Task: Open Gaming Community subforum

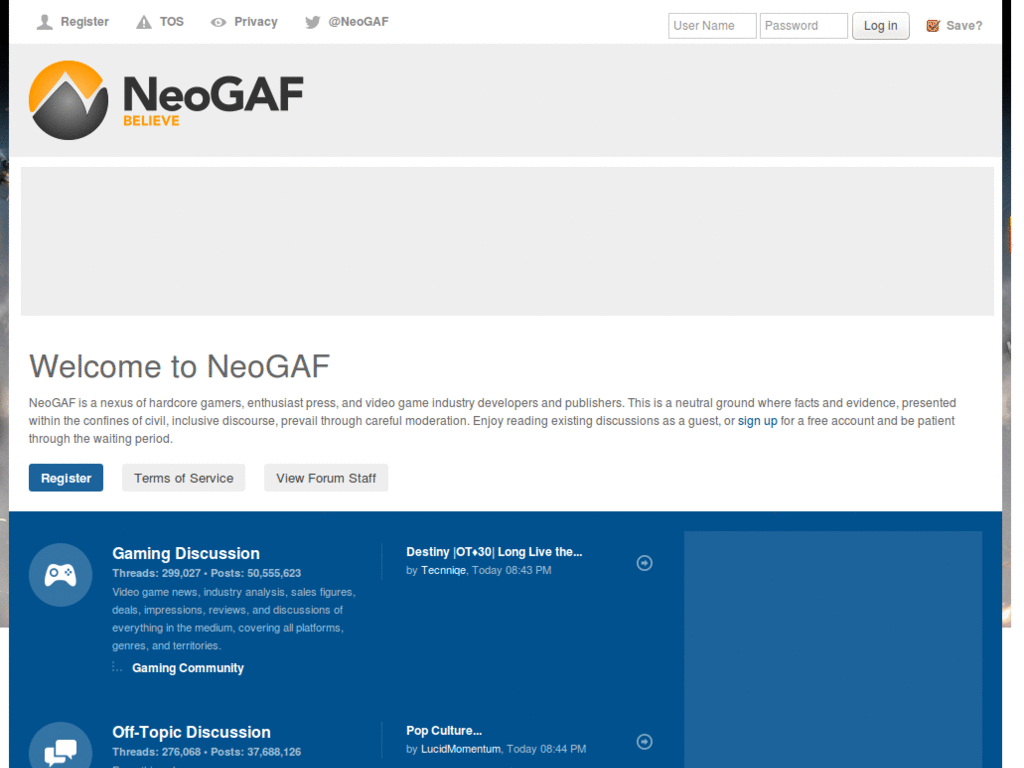Action: coord(188,668)
